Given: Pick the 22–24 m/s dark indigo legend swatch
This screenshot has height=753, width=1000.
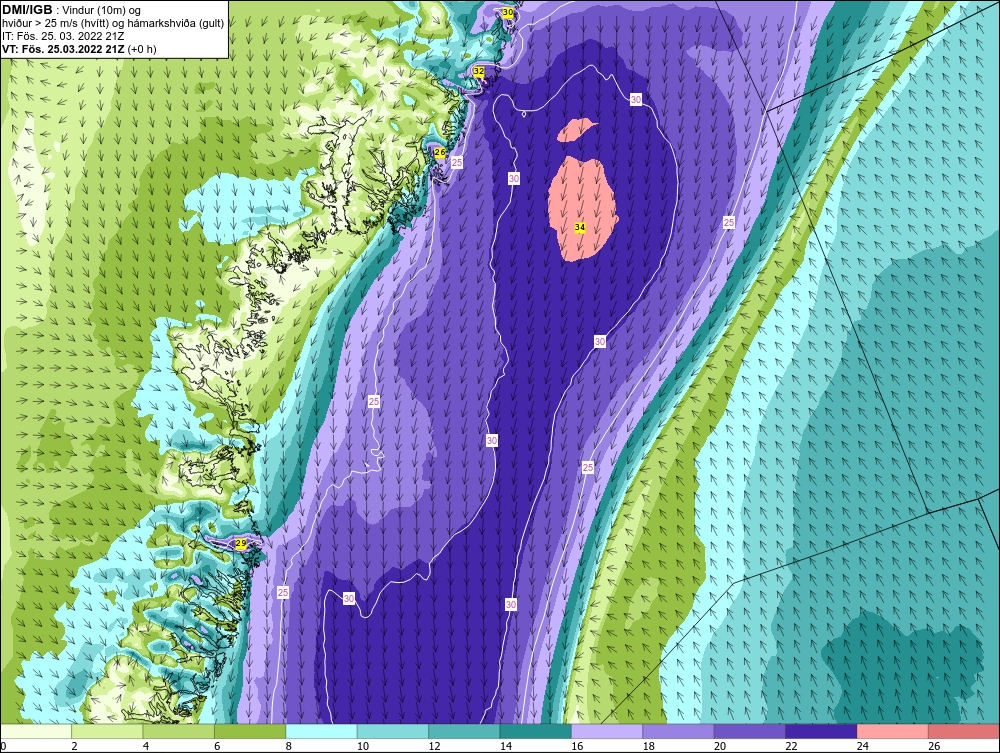Looking at the screenshot, I should pyautogui.click(x=821, y=731).
